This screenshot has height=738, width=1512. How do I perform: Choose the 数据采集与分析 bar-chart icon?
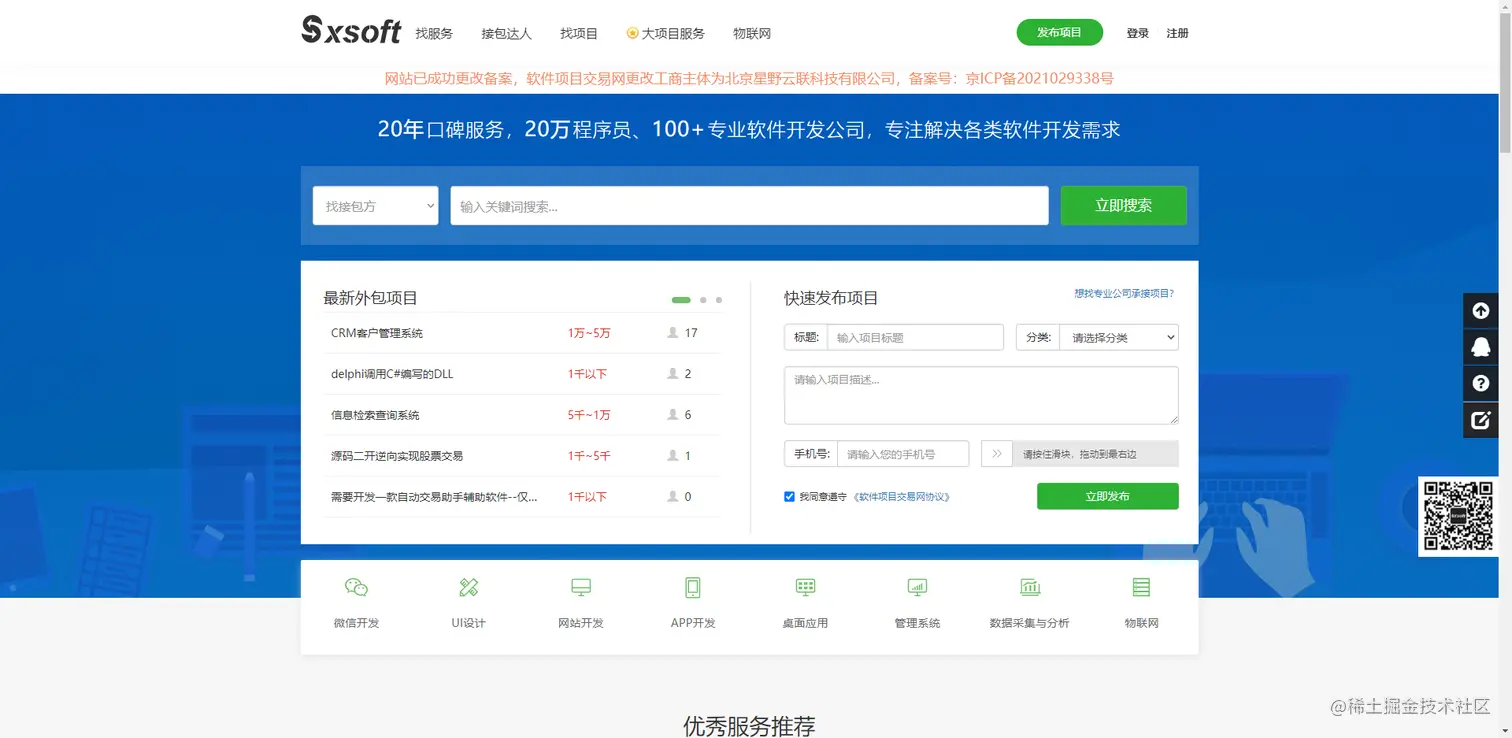point(1030,587)
